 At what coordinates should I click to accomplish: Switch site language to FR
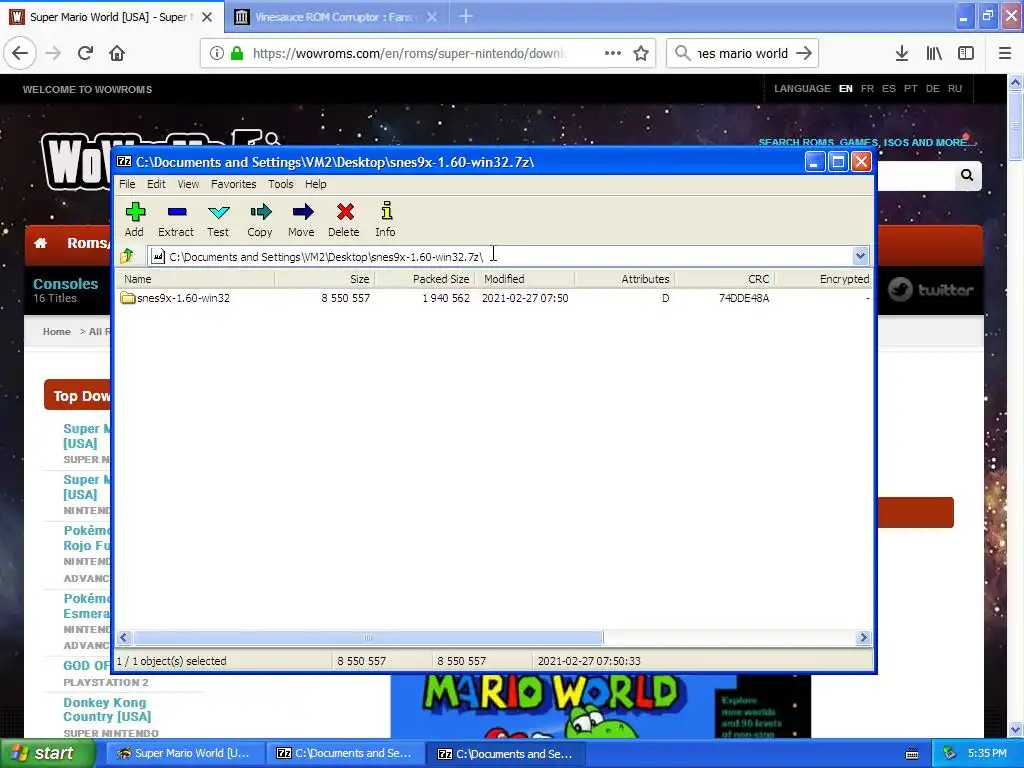pyautogui.click(x=867, y=89)
